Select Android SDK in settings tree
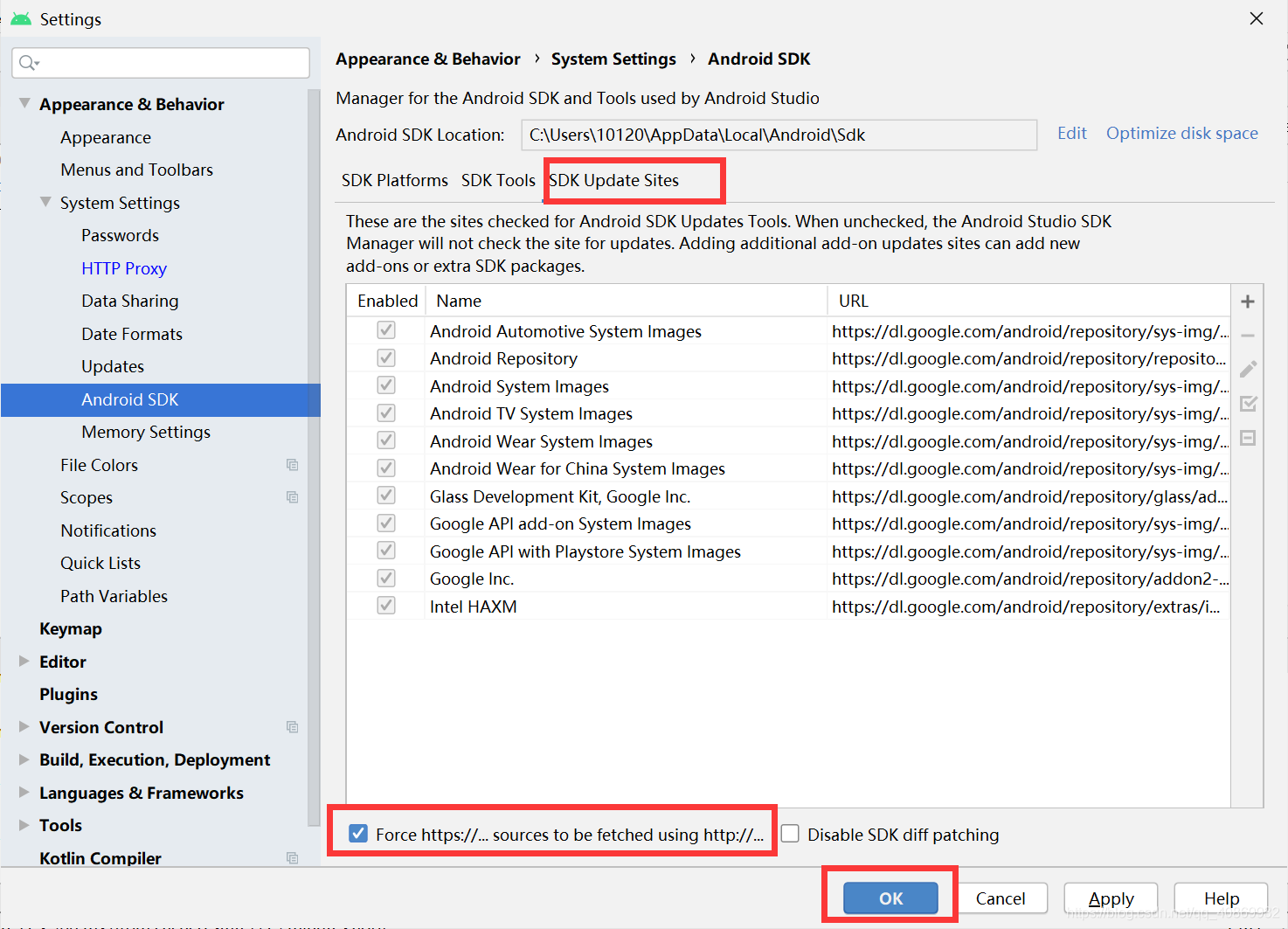 [161, 399]
